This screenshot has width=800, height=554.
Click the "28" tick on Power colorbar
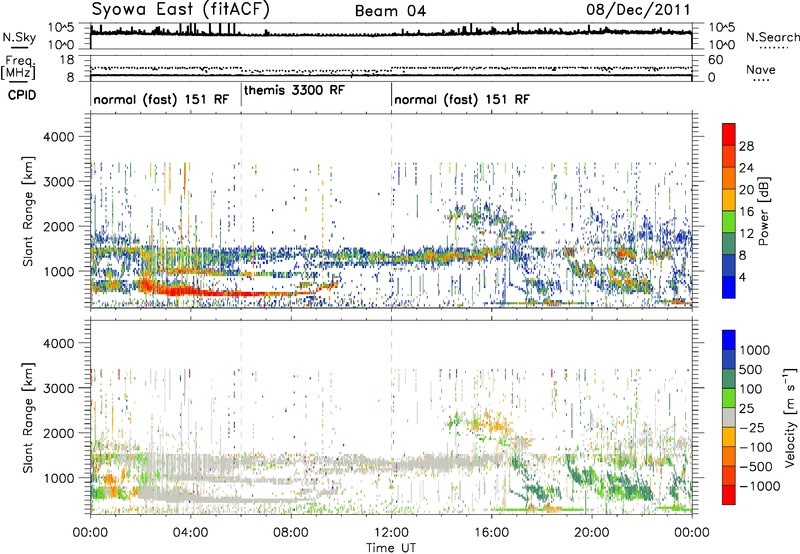(746, 146)
